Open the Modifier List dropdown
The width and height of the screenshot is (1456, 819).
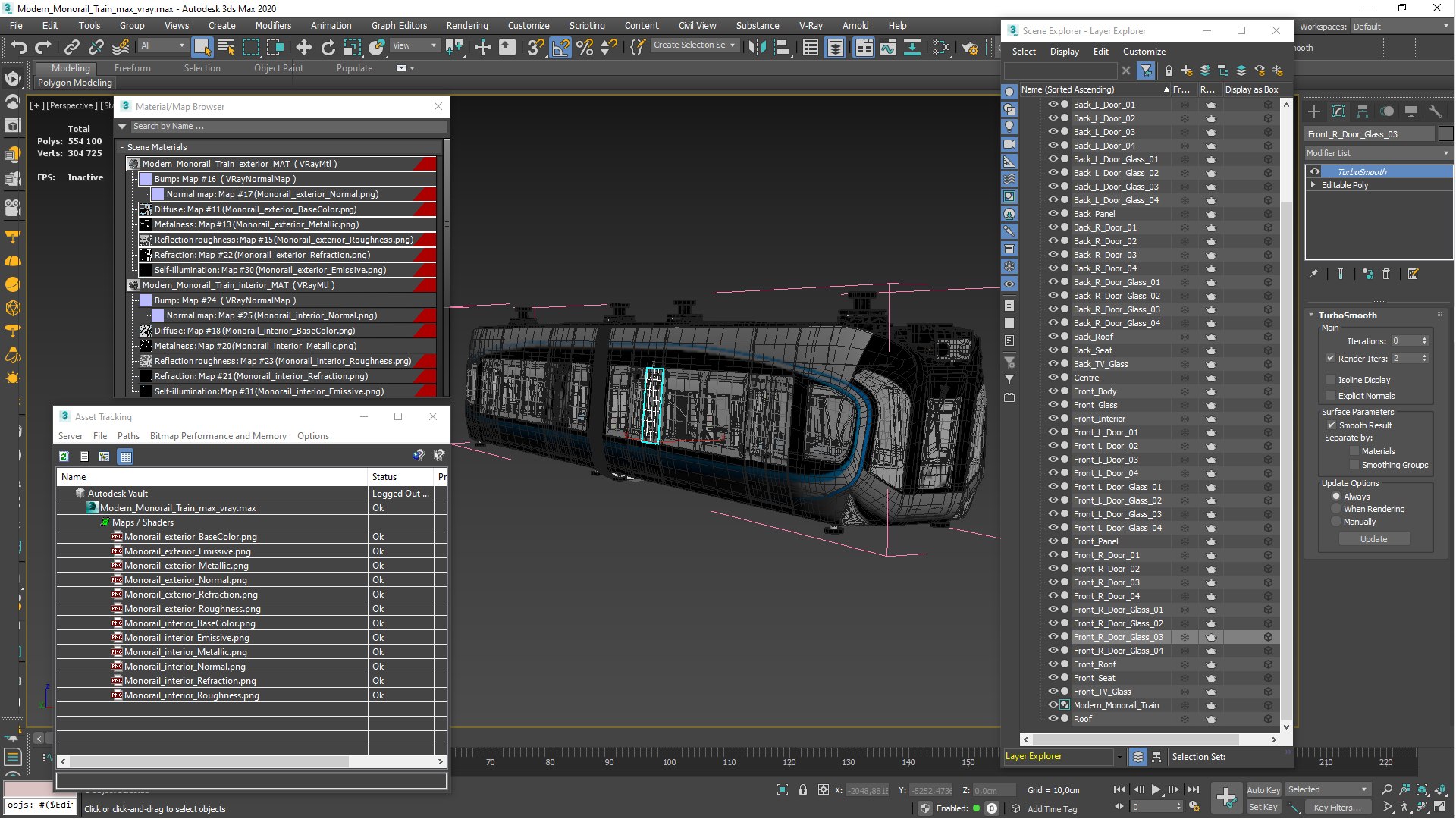pos(1378,153)
